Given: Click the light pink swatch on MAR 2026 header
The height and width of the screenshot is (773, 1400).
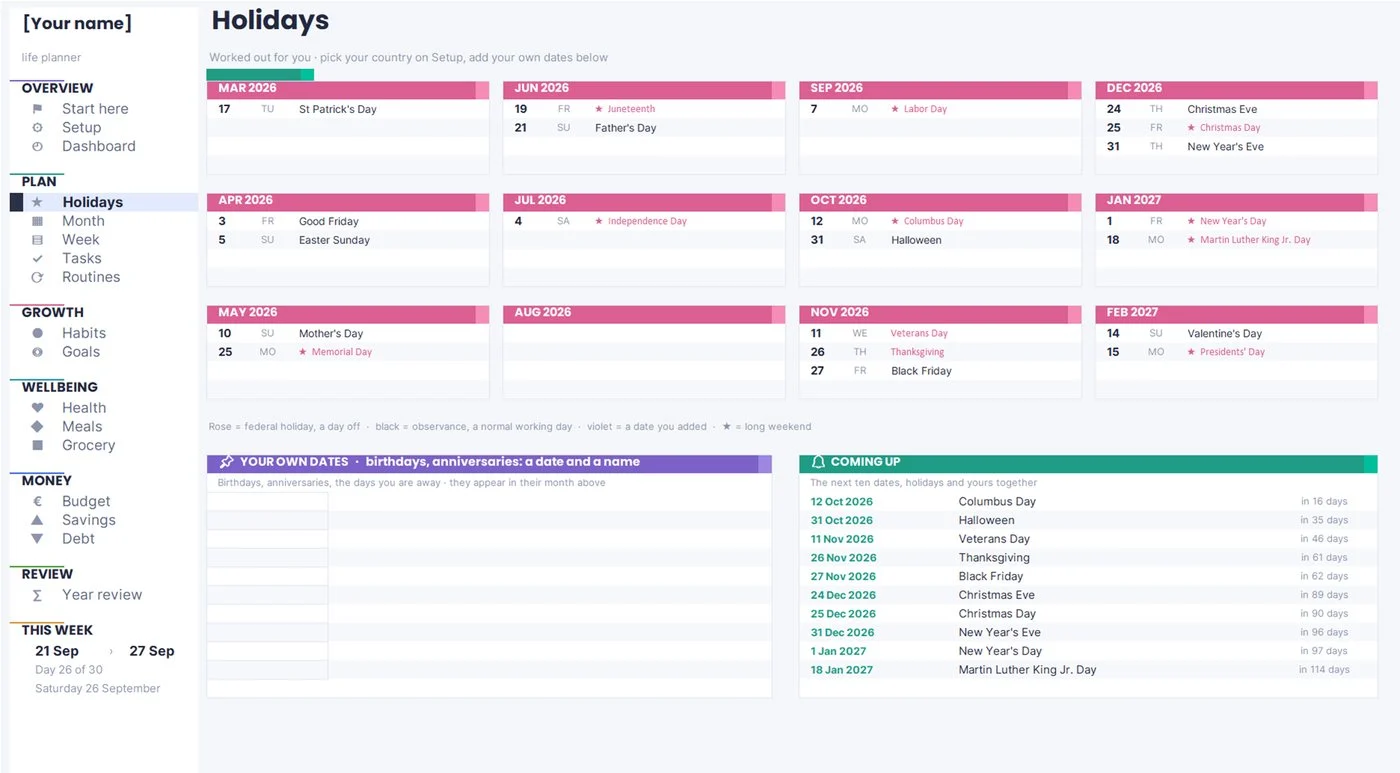Looking at the screenshot, I should pyautogui.click(x=483, y=90).
